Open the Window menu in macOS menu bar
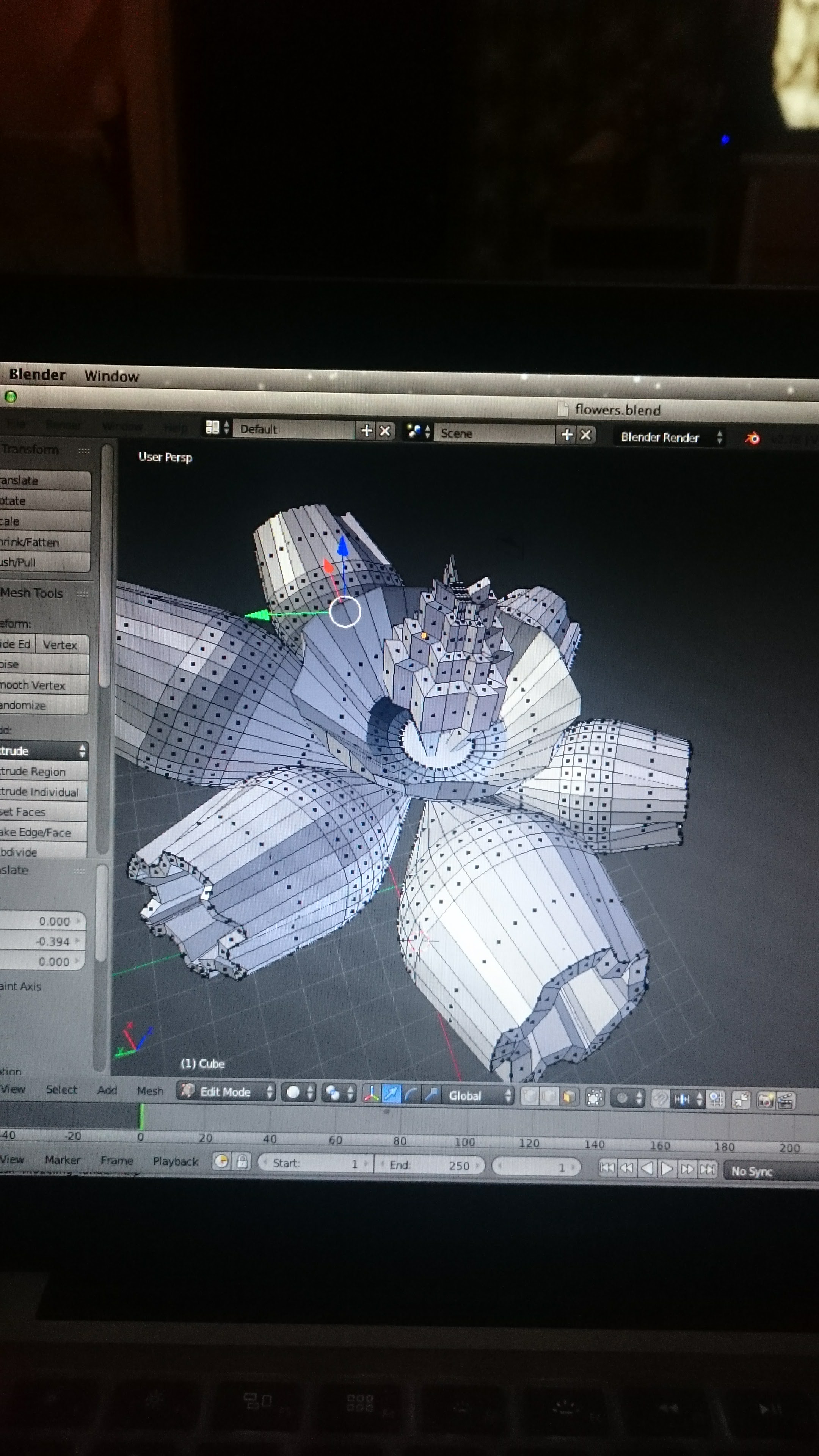The image size is (819, 1456). pos(111,376)
